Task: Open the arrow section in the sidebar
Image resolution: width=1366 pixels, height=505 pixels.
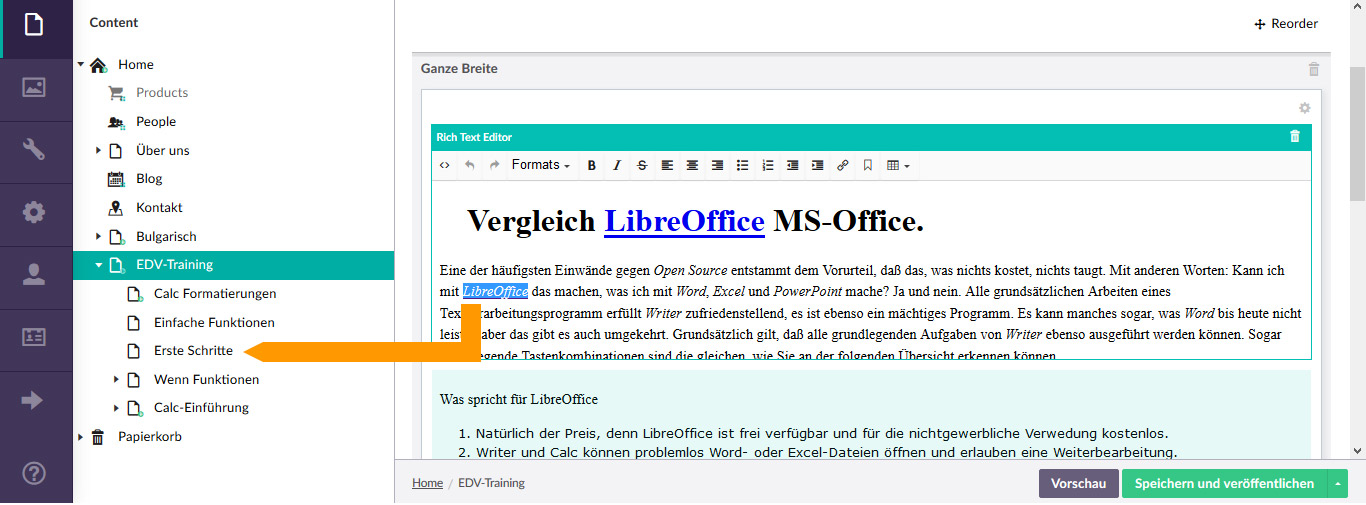Action: tap(33, 400)
